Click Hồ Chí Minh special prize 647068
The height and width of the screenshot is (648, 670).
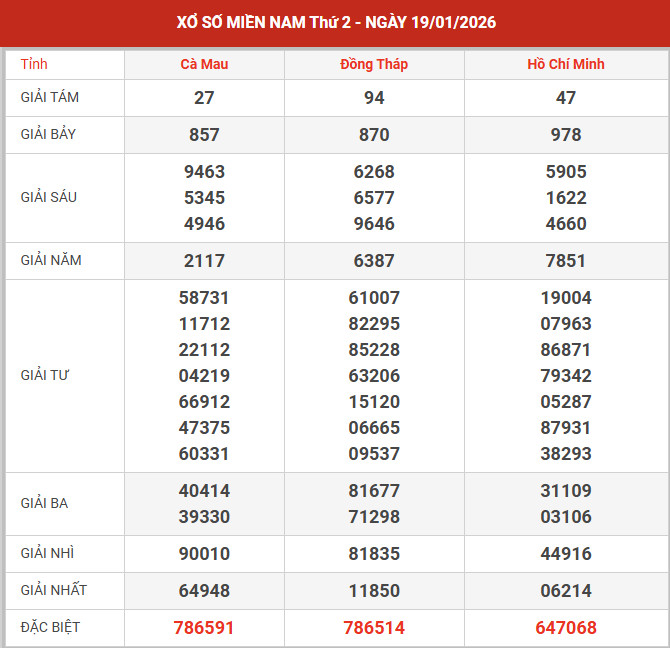566,628
